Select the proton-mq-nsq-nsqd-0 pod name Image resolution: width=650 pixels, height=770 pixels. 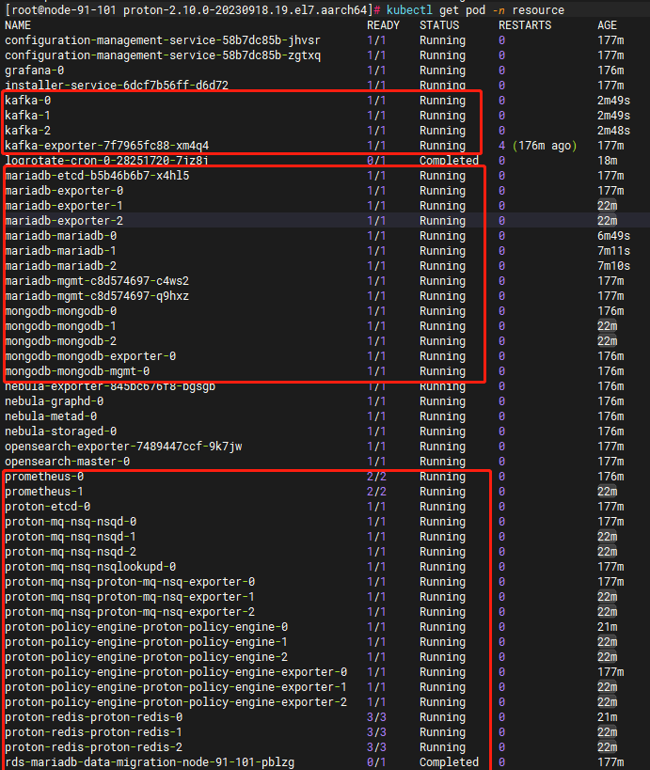coord(71,522)
